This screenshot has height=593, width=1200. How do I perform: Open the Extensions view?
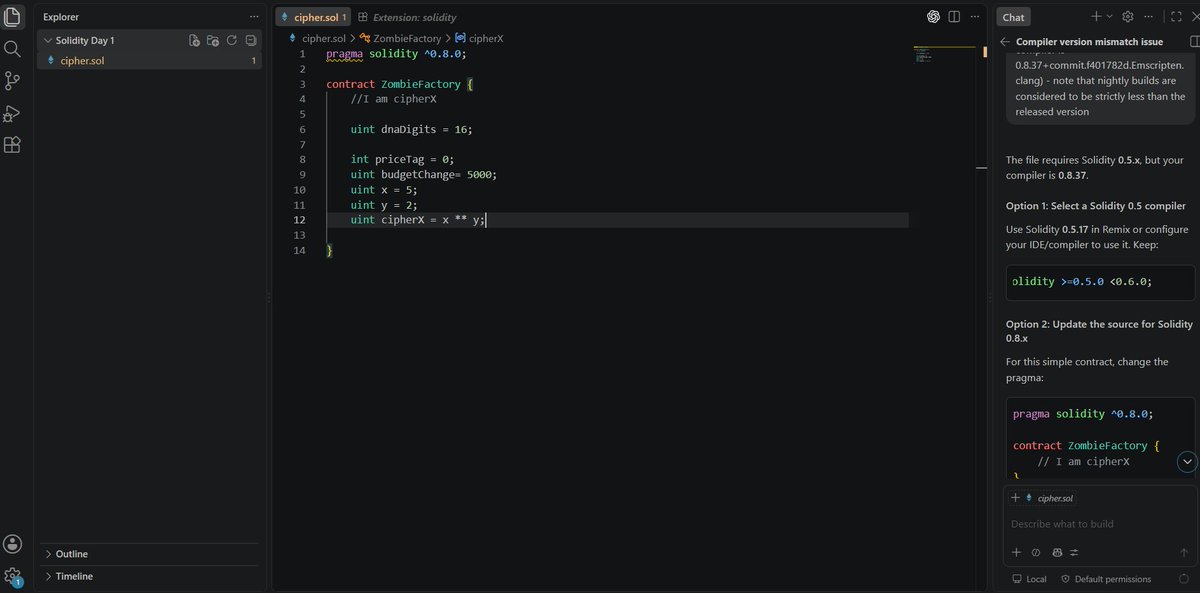(13, 145)
